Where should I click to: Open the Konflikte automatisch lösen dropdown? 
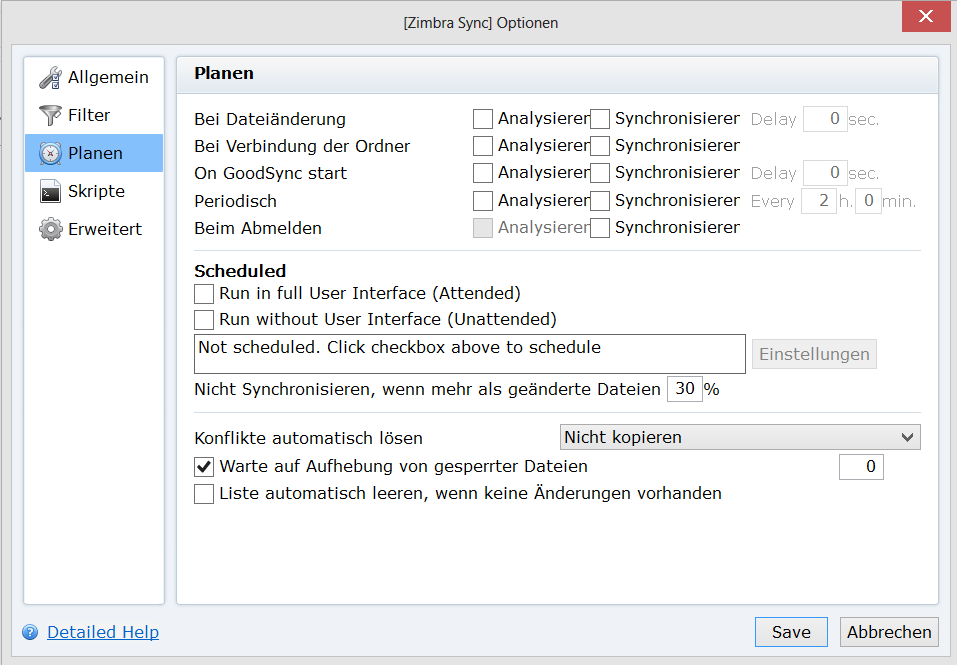(x=739, y=437)
